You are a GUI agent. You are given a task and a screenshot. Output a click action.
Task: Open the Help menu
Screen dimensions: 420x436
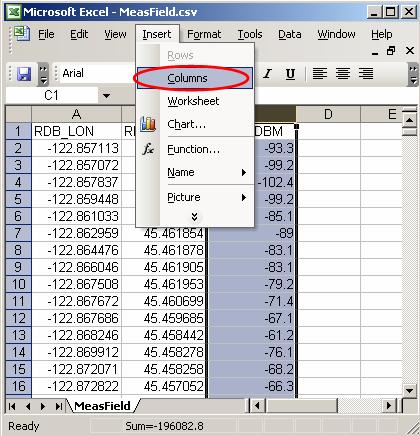pos(382,34)
